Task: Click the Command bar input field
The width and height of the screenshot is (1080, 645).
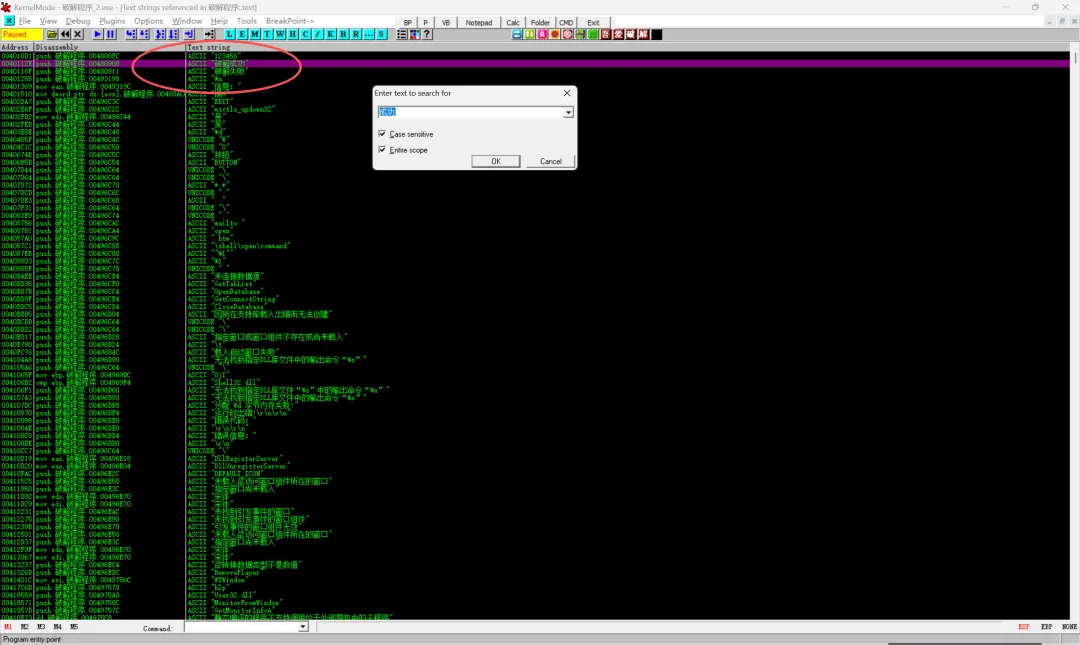Action: pyautogui.click(x=242, y=627)
